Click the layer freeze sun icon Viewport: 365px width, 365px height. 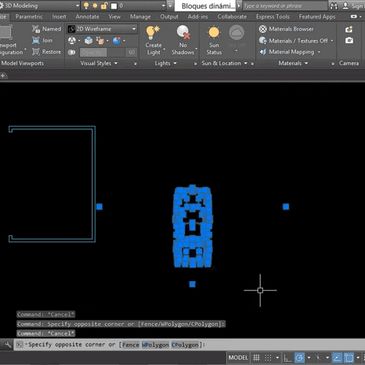[x=95, y=6]
